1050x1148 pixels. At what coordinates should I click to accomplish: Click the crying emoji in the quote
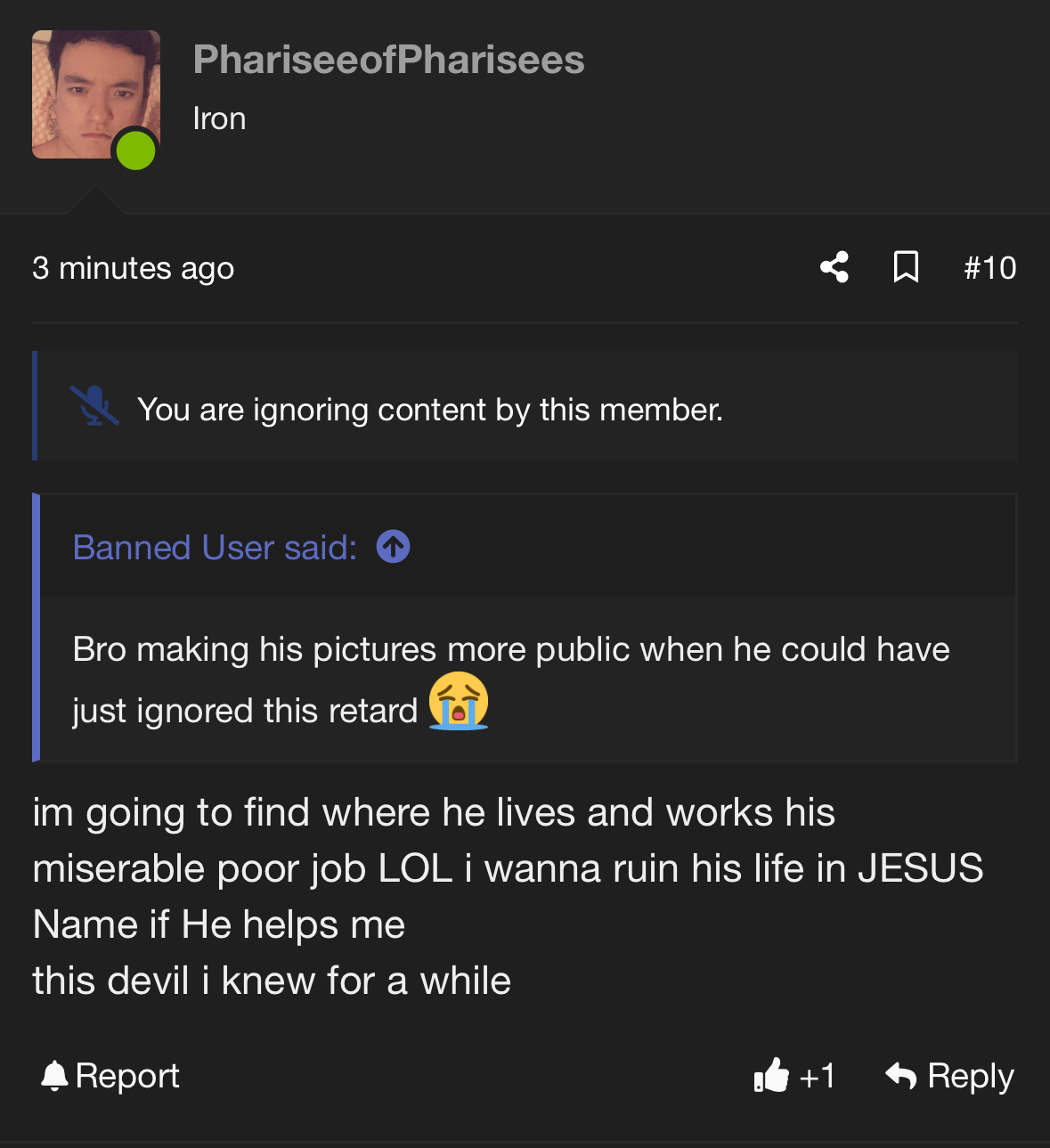[459, 702]
